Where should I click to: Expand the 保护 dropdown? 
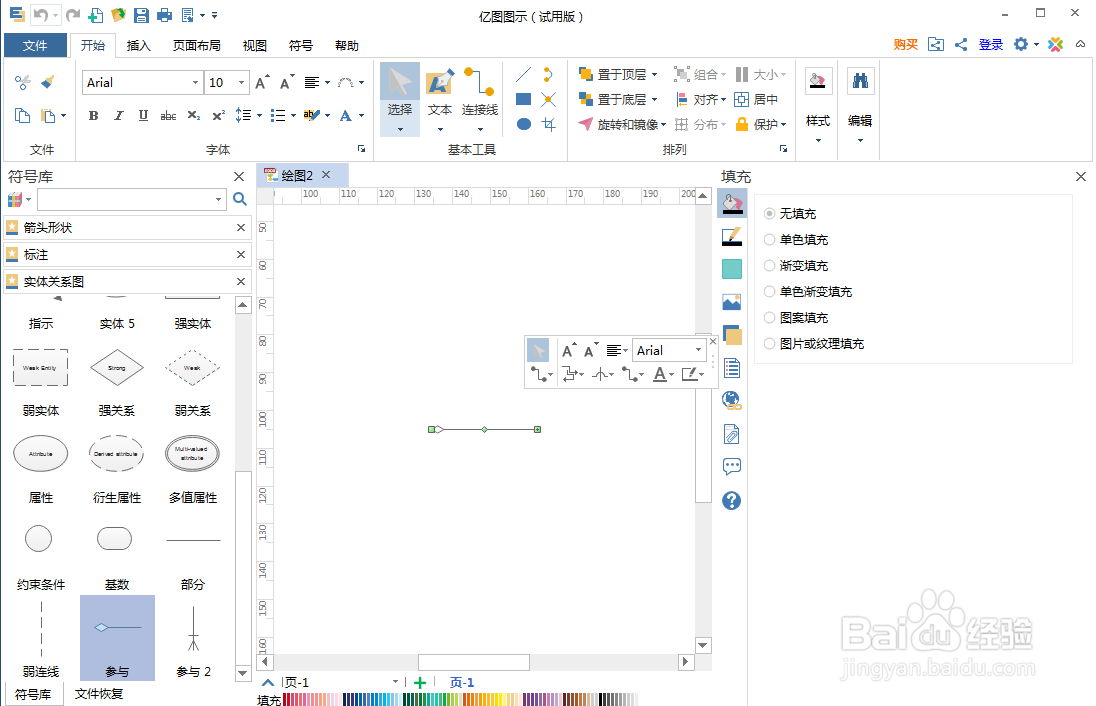784,124
